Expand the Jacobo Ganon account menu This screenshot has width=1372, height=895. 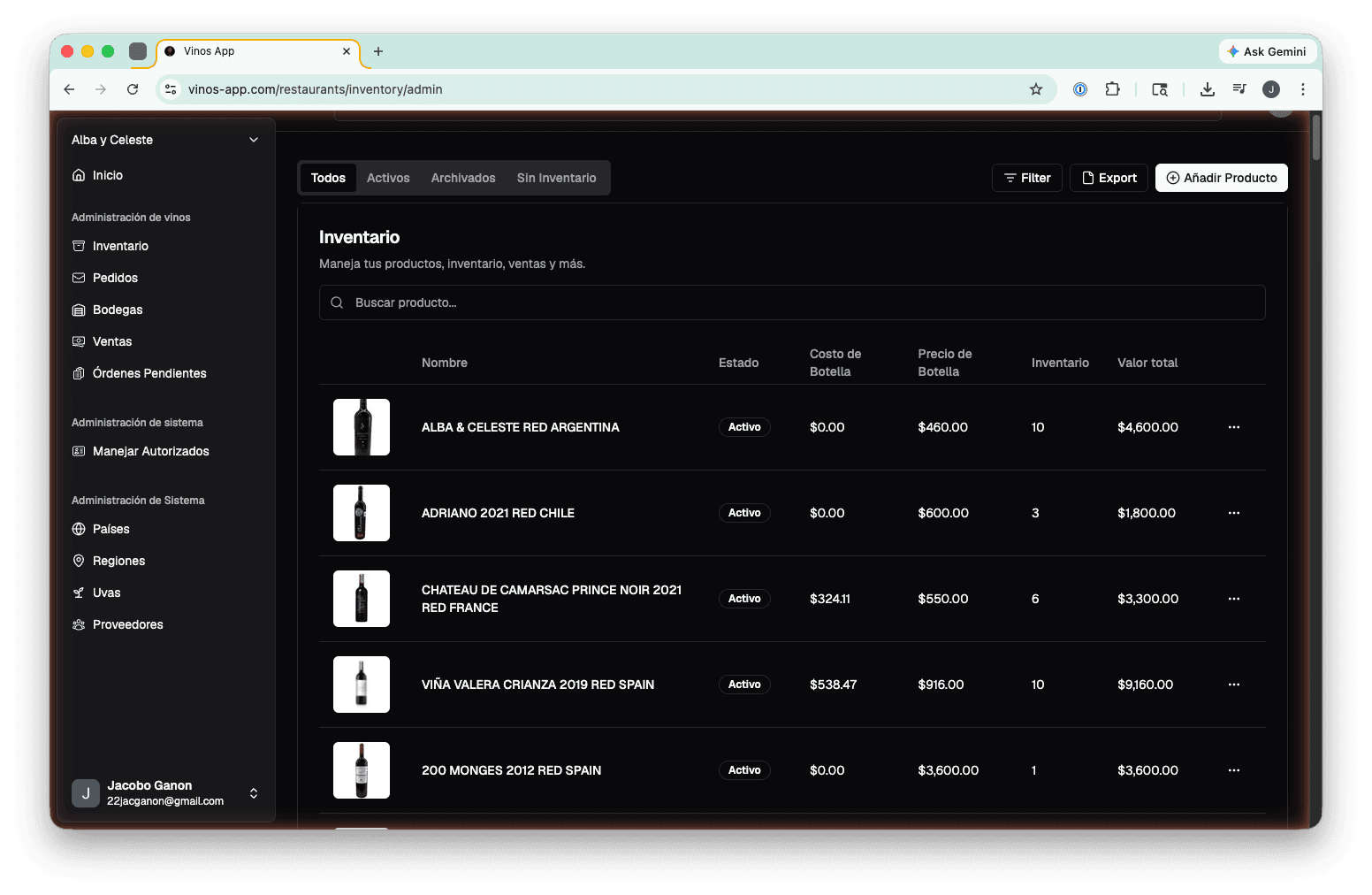254,793
